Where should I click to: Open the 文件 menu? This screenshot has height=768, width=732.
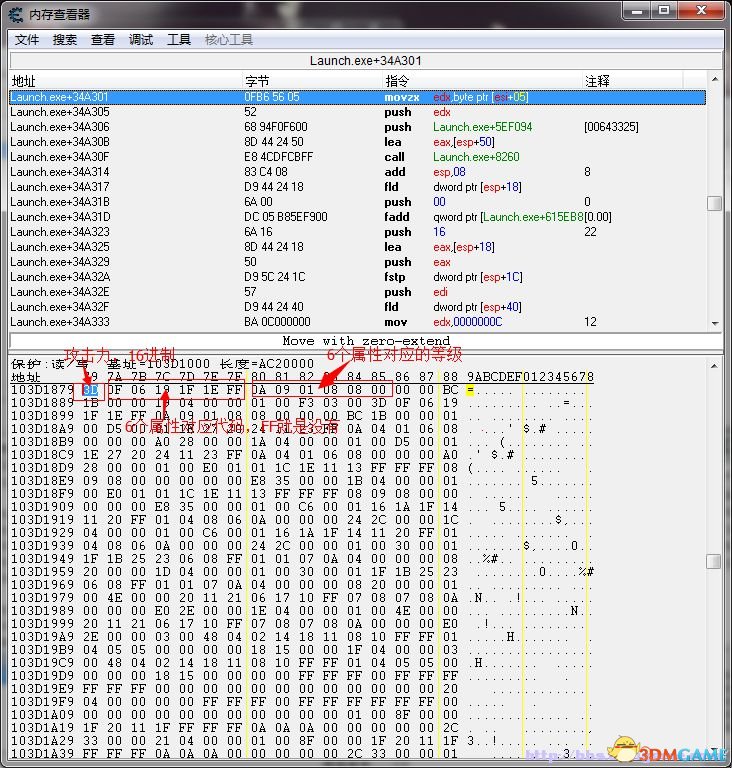coord(26,40)
